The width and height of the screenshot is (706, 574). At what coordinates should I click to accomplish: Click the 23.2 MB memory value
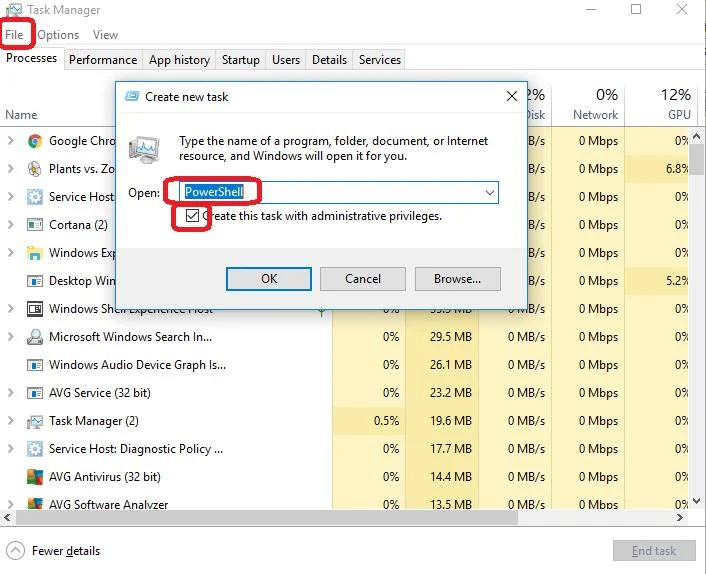(451, 393)
